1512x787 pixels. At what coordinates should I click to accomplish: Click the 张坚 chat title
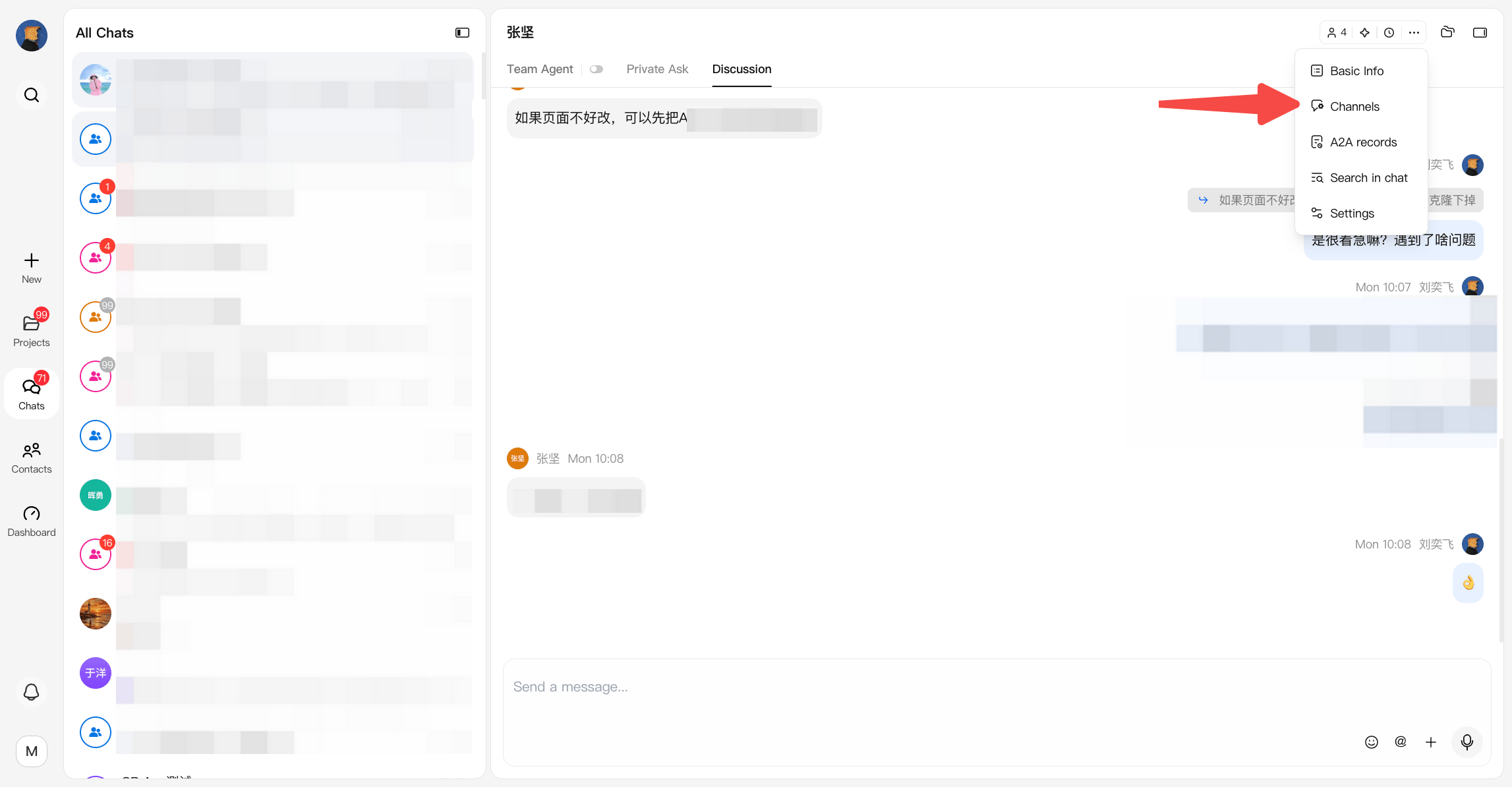pos(520,32)
